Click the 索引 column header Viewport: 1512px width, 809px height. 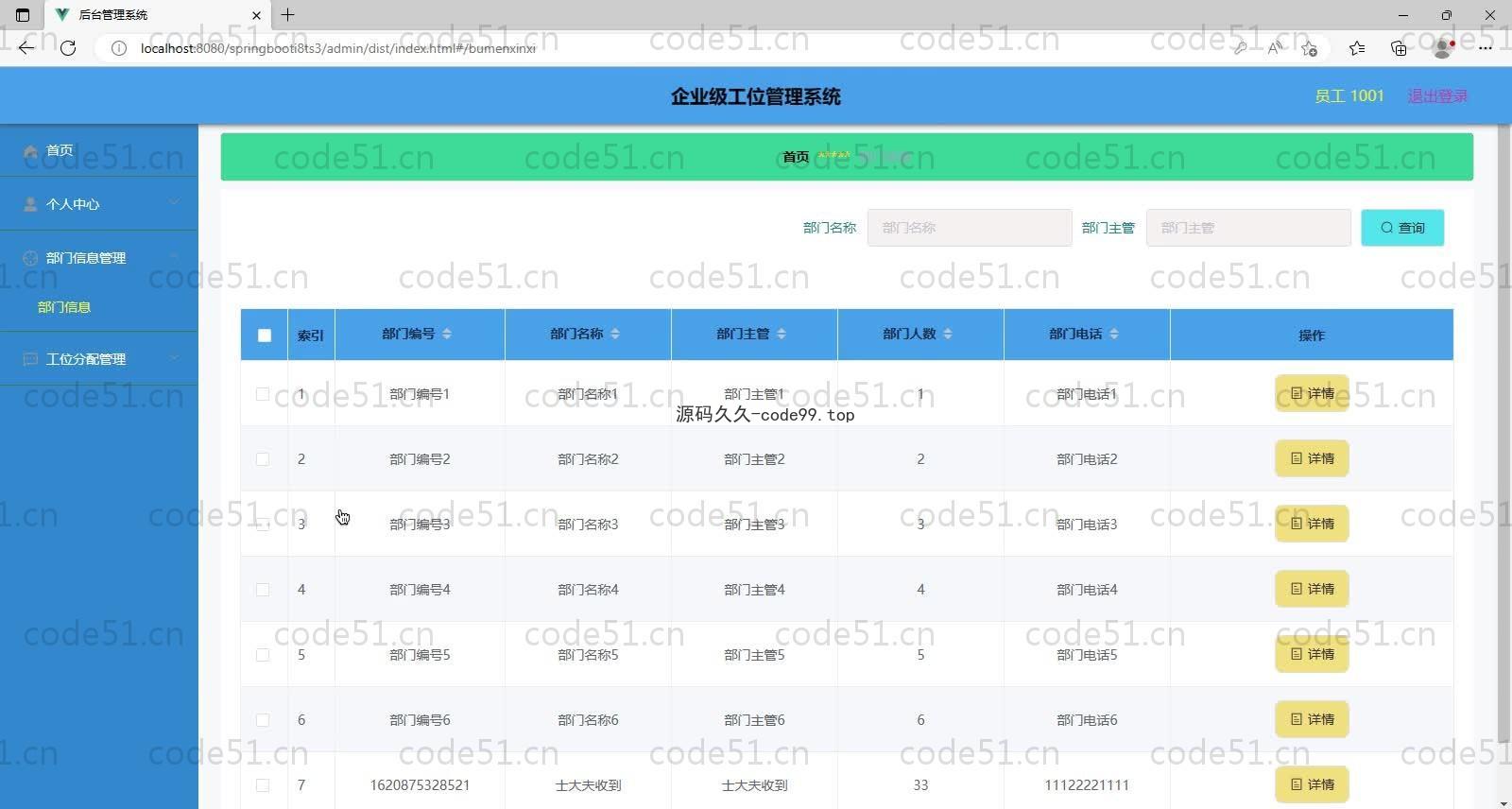311,336
